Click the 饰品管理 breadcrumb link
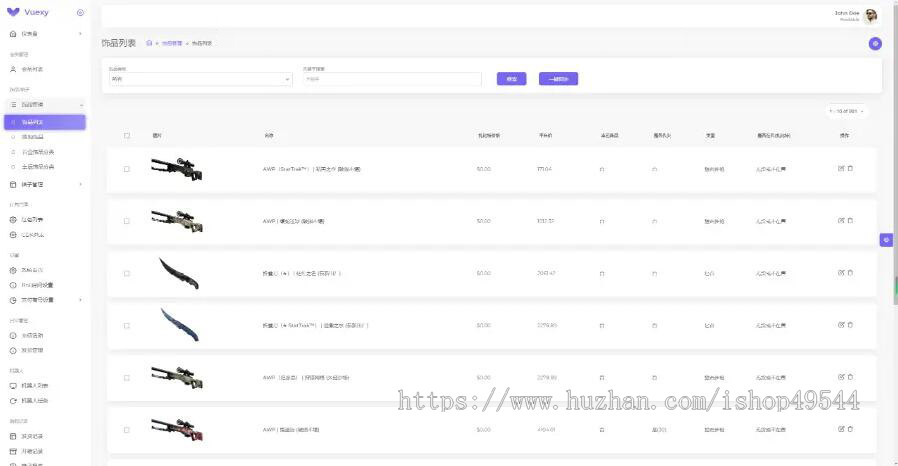Image resolution: width=898 pixels, height=466 pixels. (172, 44)
